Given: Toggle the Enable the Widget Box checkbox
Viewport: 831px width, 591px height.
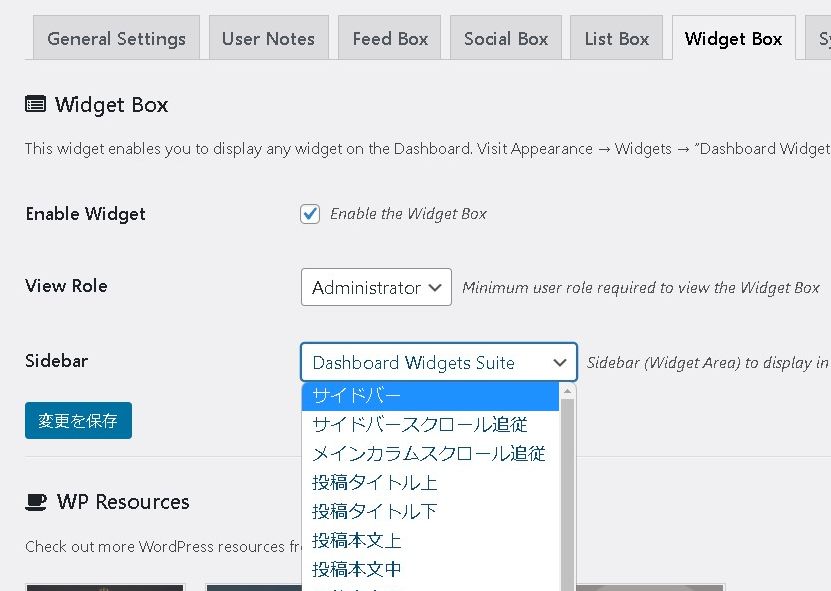Looking at the screenshot, I should tap(310, 214).
